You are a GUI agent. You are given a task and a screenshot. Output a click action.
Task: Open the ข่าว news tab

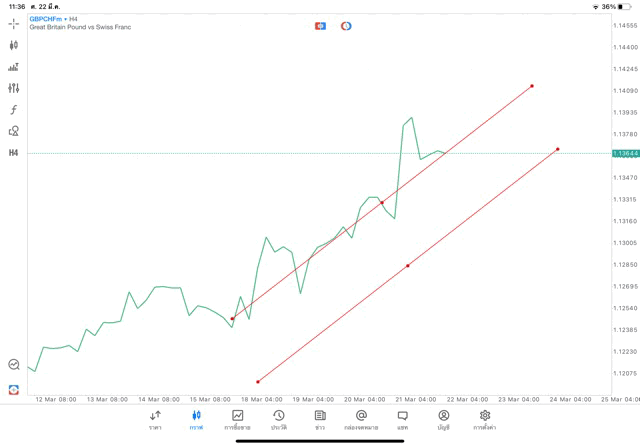[x=320, y=419]
